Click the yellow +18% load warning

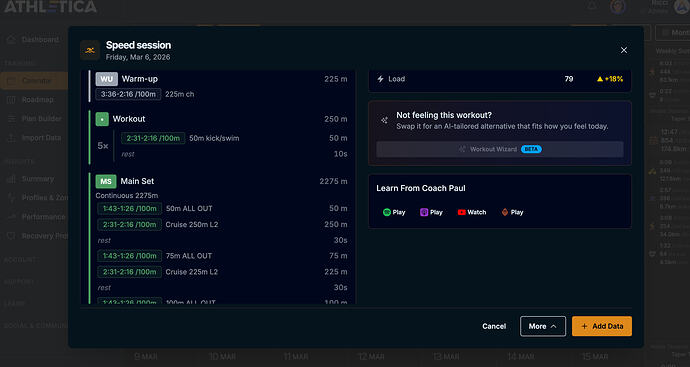pos(610,79)
